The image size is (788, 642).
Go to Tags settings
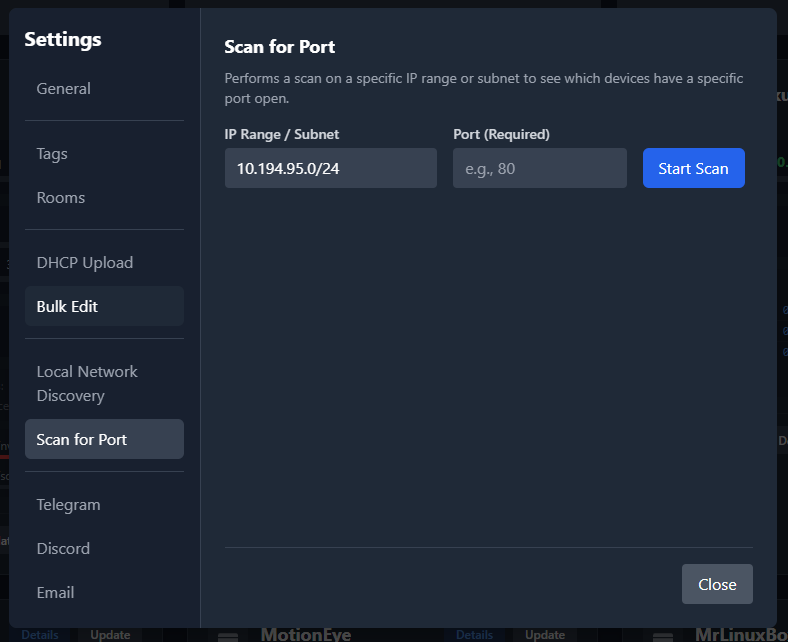(52, 154)
